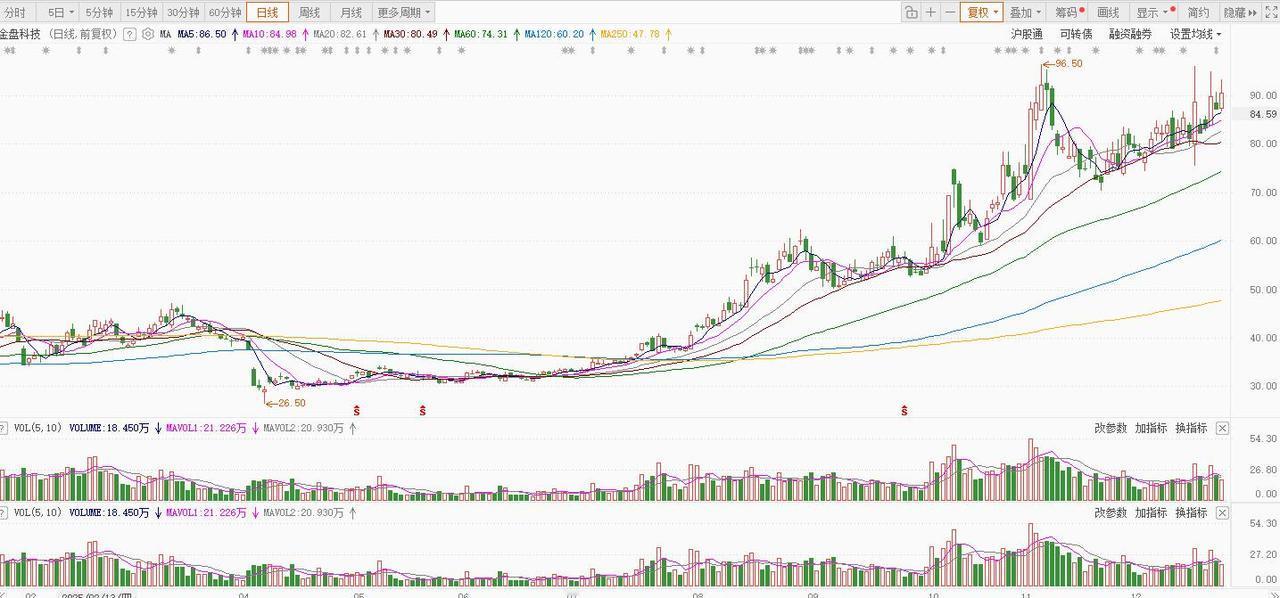Screen dimensions: 1280x598
Task: Toggle the 筹码 chip distribution panel
Action: tap(1069, 13)
